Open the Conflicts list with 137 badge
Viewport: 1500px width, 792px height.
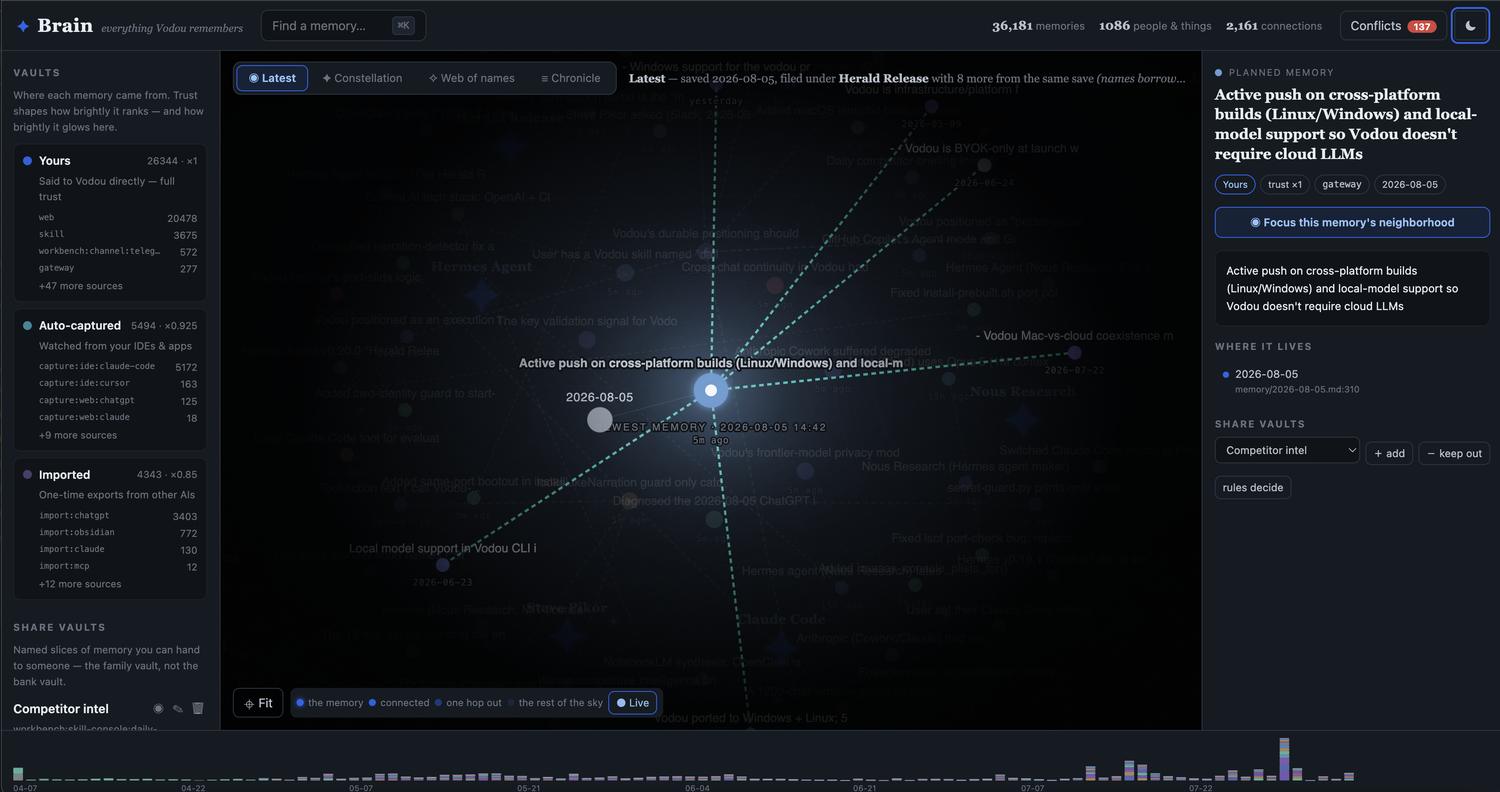click(x=1393, y=26)
